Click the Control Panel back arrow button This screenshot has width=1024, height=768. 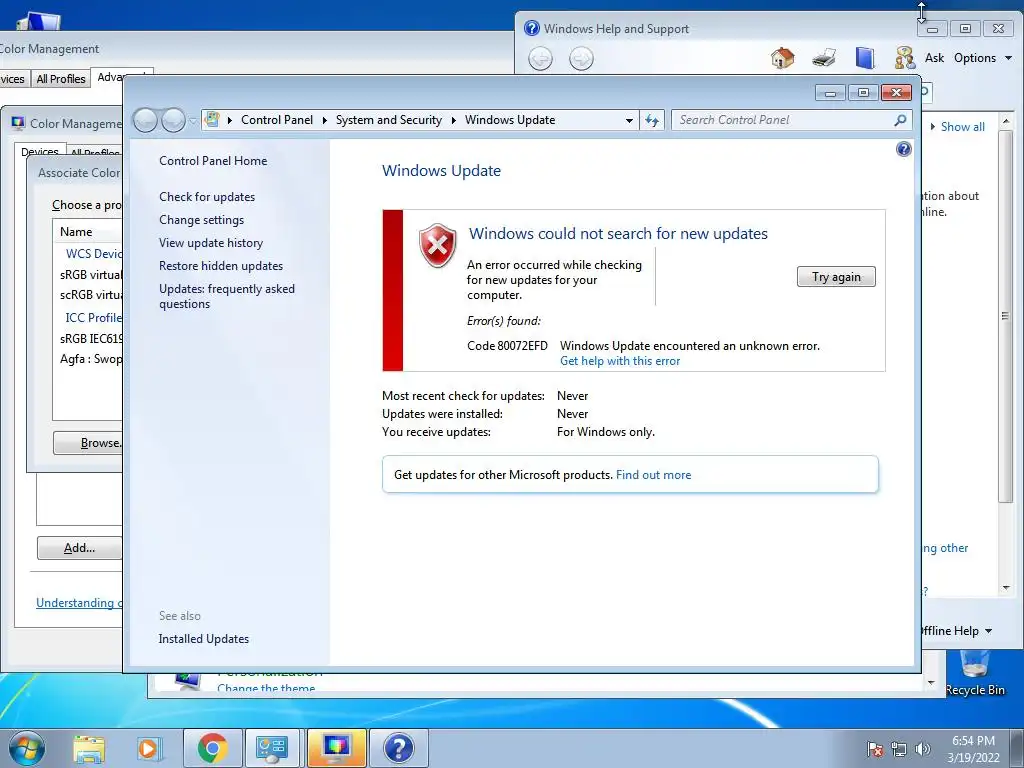tap(145, 120)
